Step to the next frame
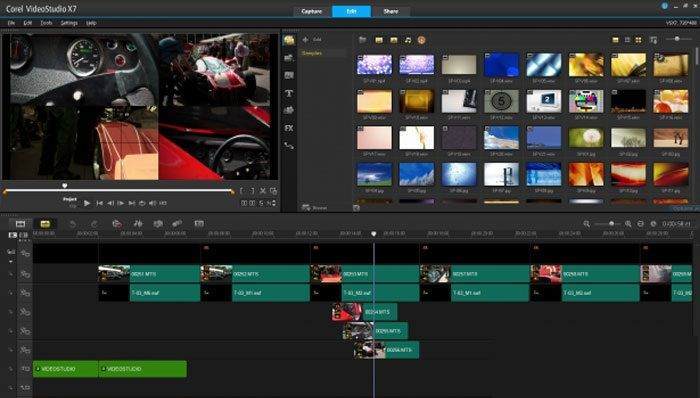The image size is (700, 398). click(121, 203)
